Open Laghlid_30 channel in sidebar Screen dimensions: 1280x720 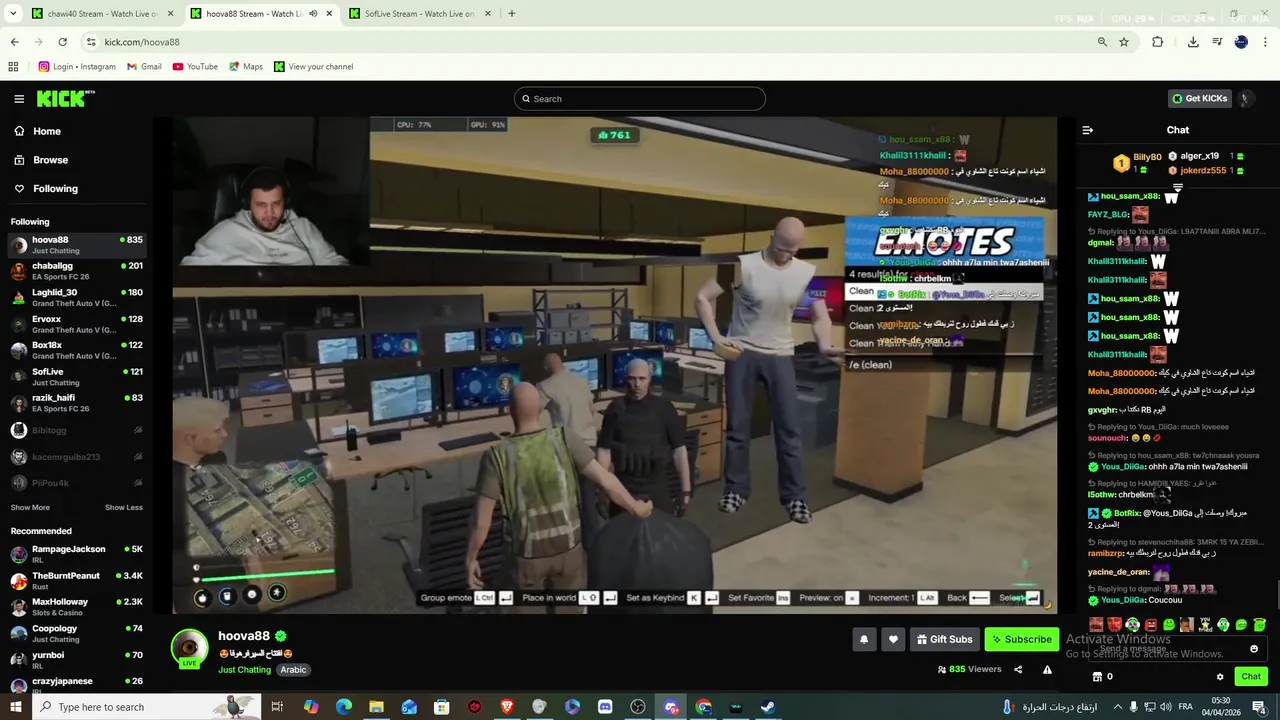tap(76, 298)
